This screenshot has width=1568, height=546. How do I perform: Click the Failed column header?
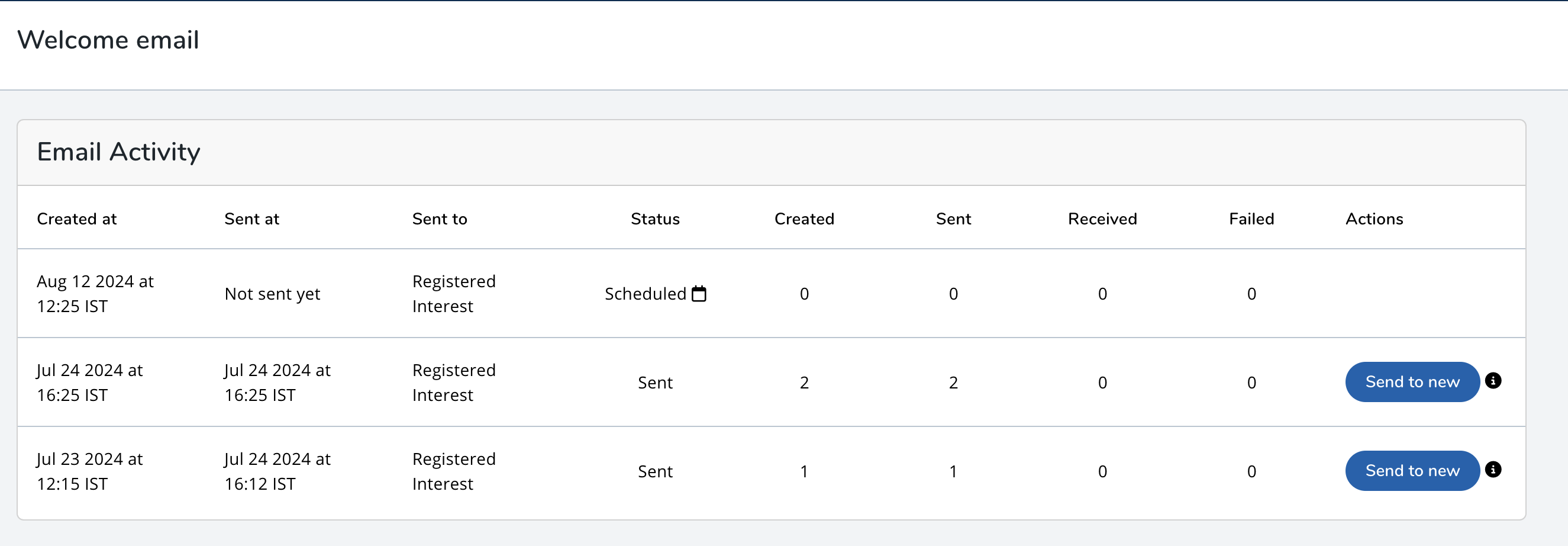[x=1251, y=219]
